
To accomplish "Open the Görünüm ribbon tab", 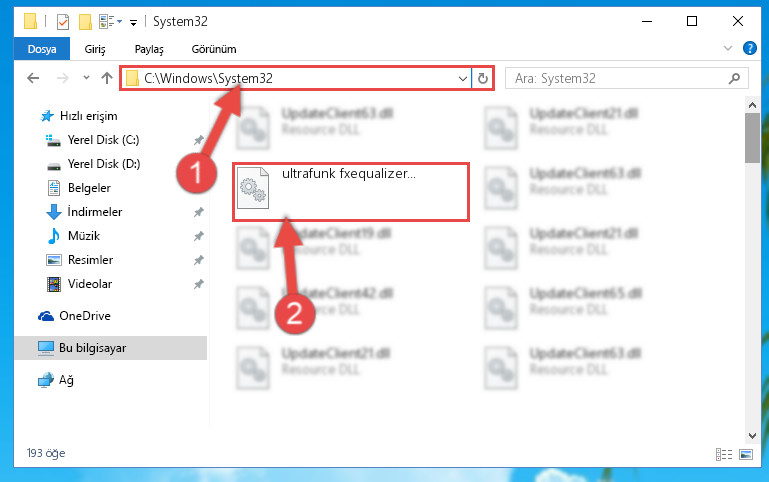I will coord(214,49).
